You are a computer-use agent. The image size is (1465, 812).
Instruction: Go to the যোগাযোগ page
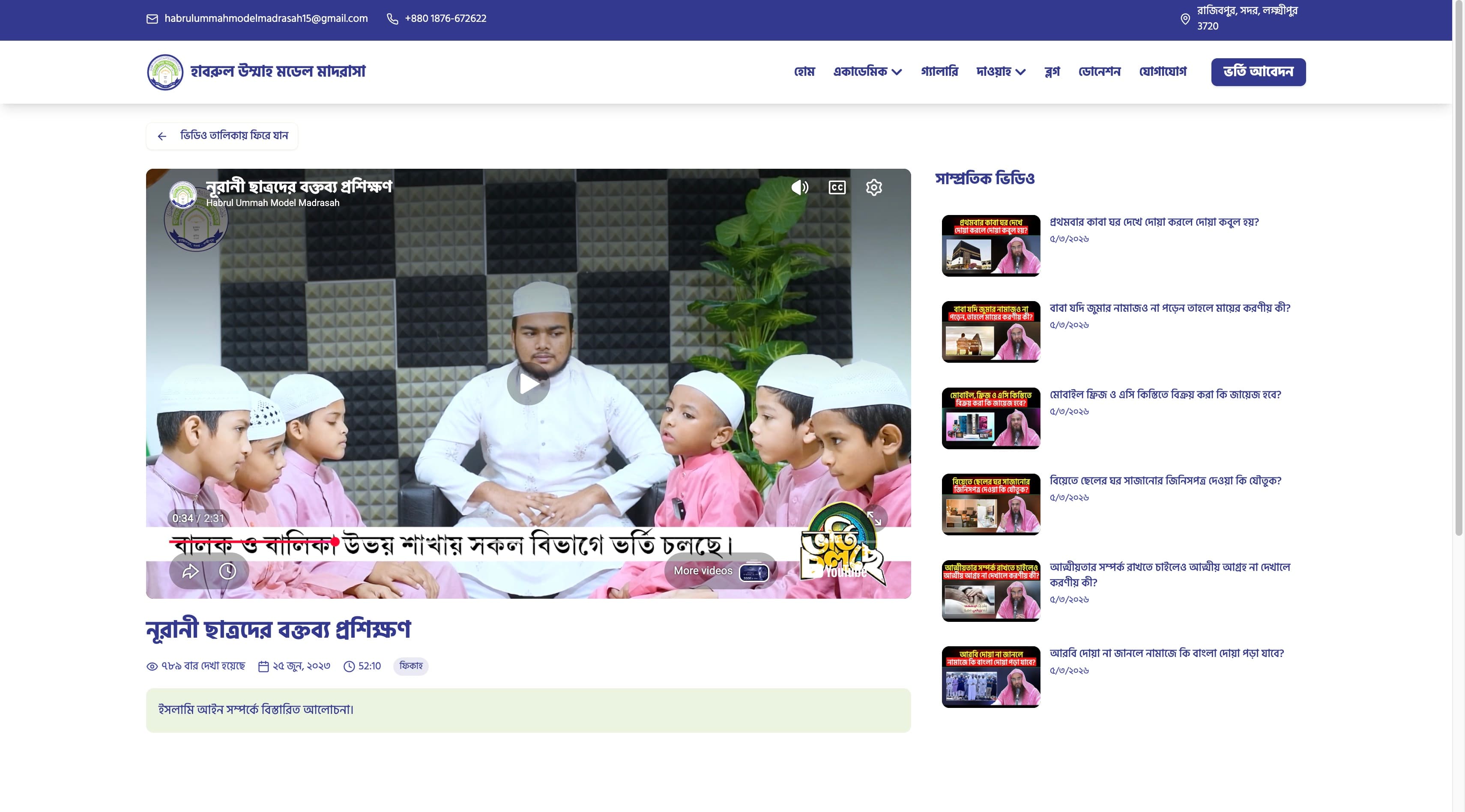coord(1163,72)
